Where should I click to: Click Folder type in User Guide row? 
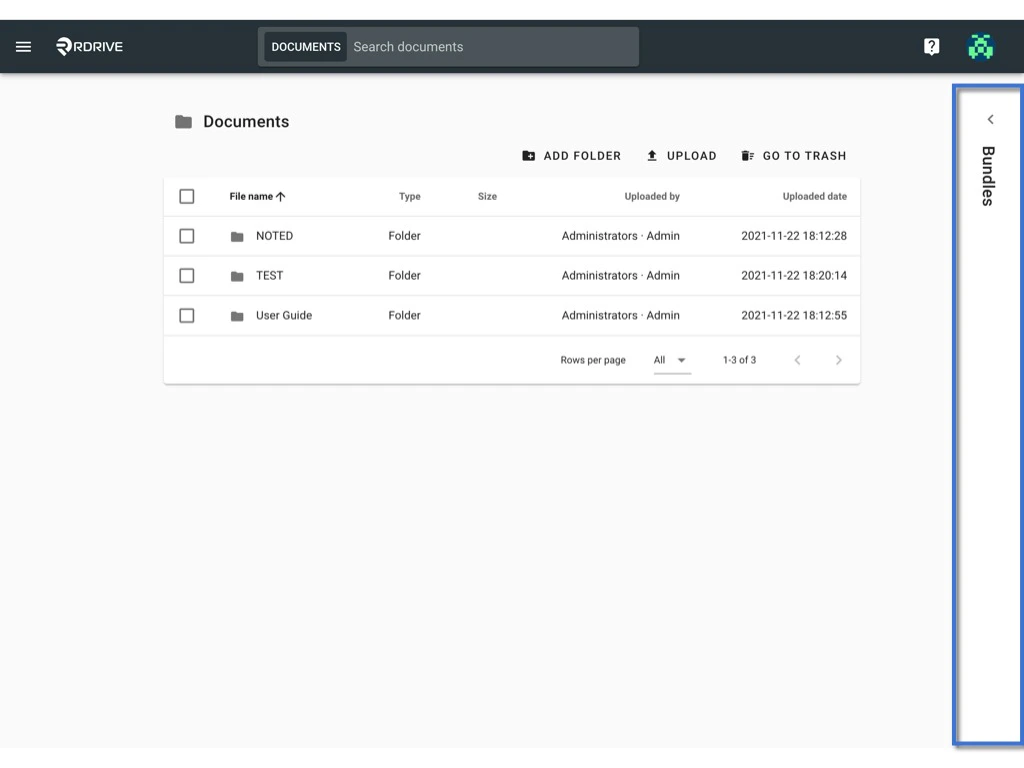click(404, 315)
